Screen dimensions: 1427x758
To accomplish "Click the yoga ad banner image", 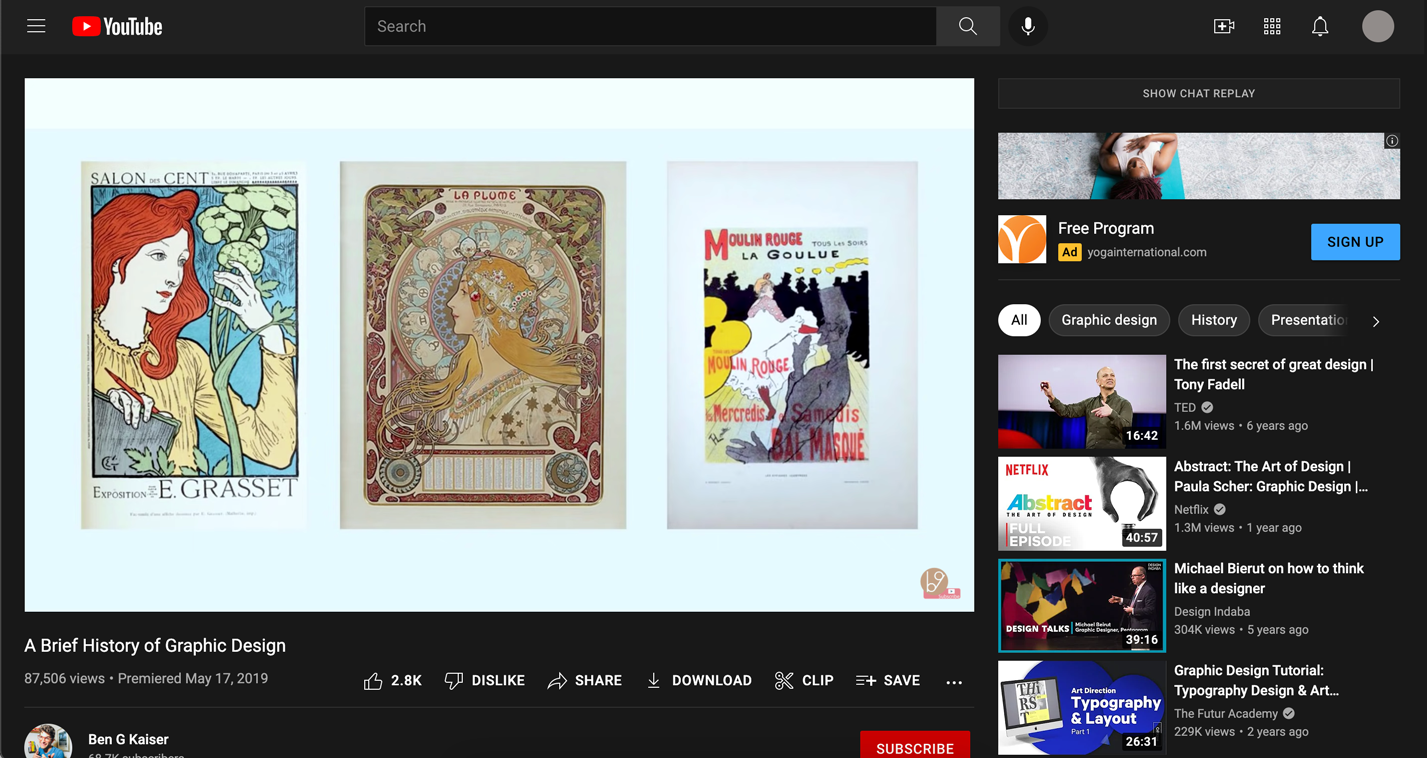I will [1199, 166].
